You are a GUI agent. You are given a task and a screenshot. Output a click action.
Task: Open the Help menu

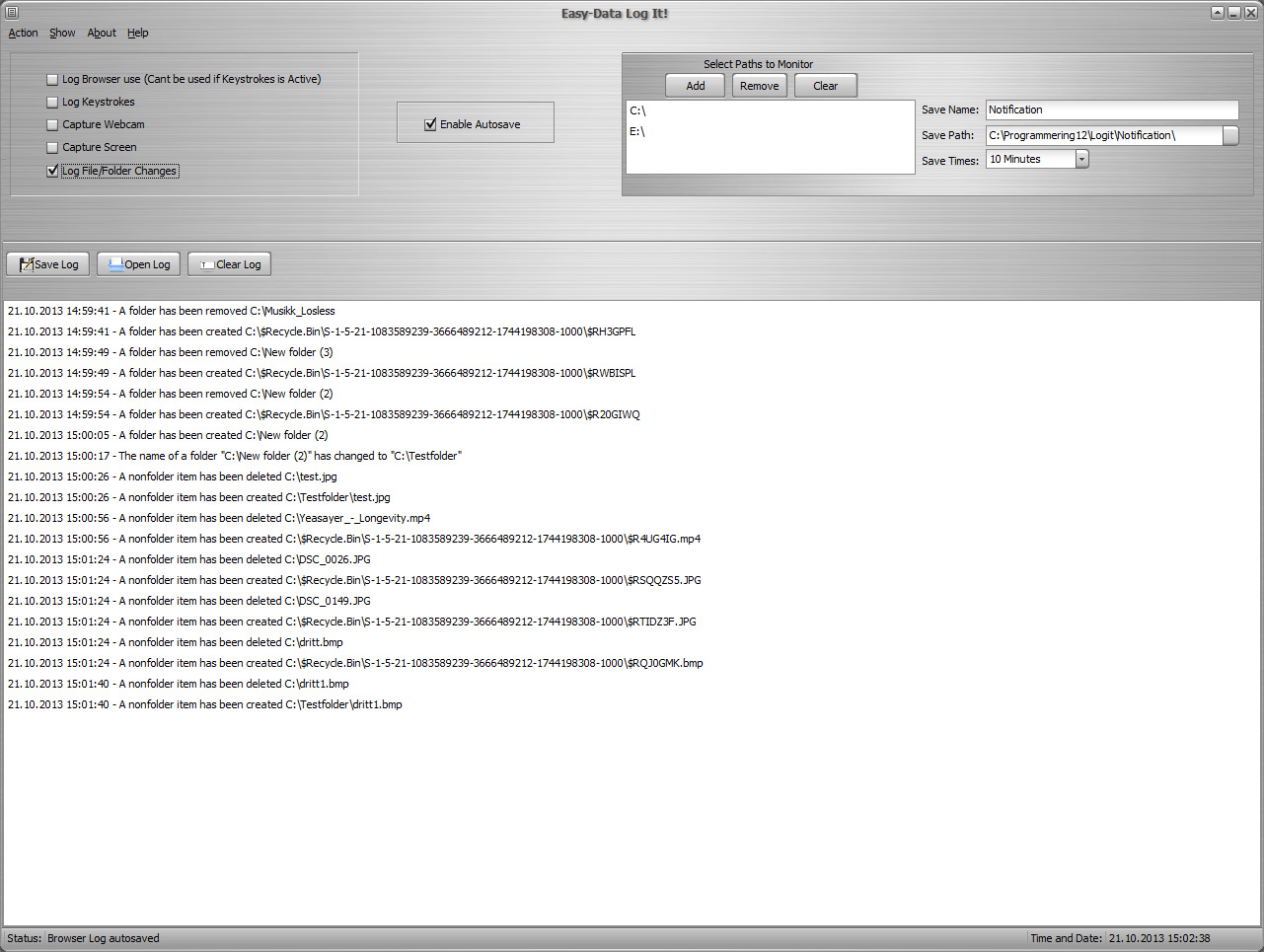click(138, 33)
